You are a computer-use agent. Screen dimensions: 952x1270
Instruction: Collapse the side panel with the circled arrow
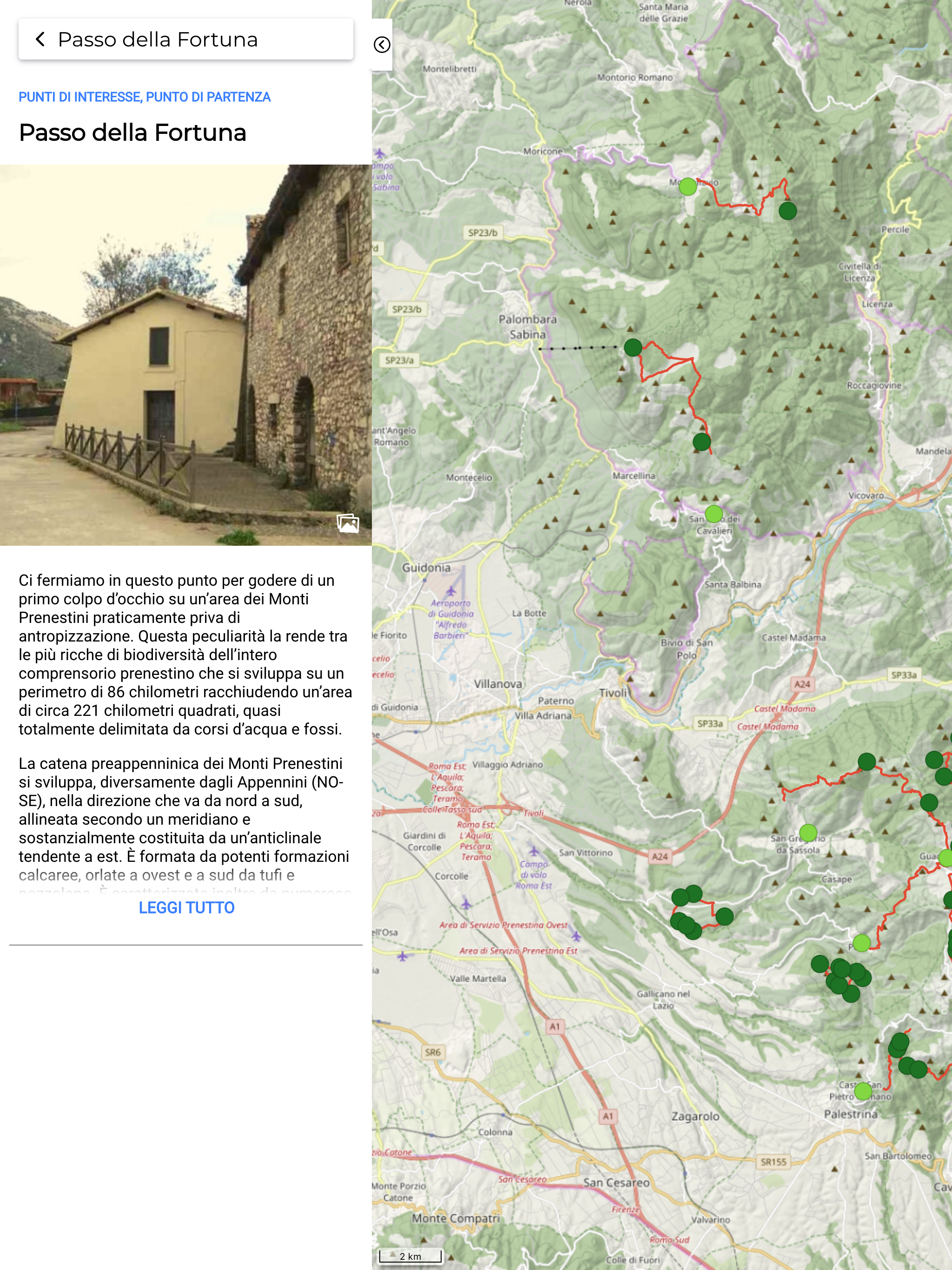[382, 45]
